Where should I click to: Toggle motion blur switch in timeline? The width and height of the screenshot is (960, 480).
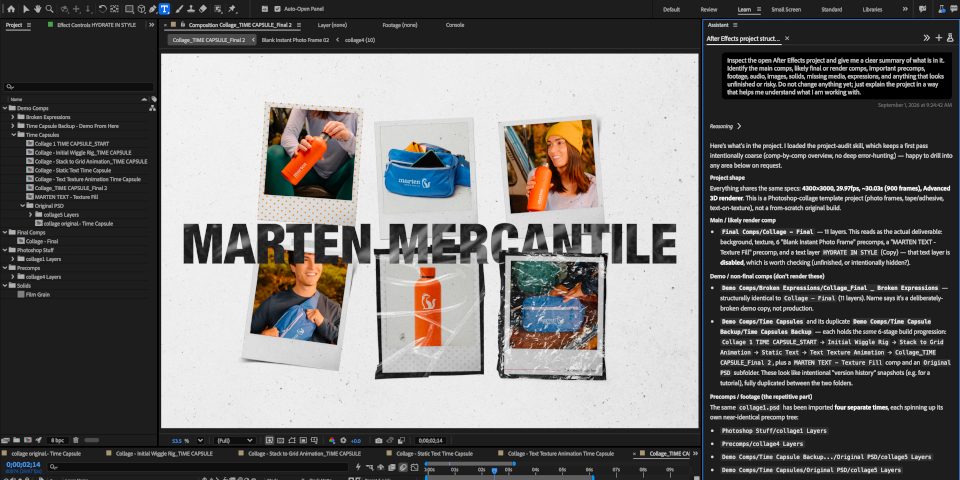pyautogui.click(x=392, y=467)
